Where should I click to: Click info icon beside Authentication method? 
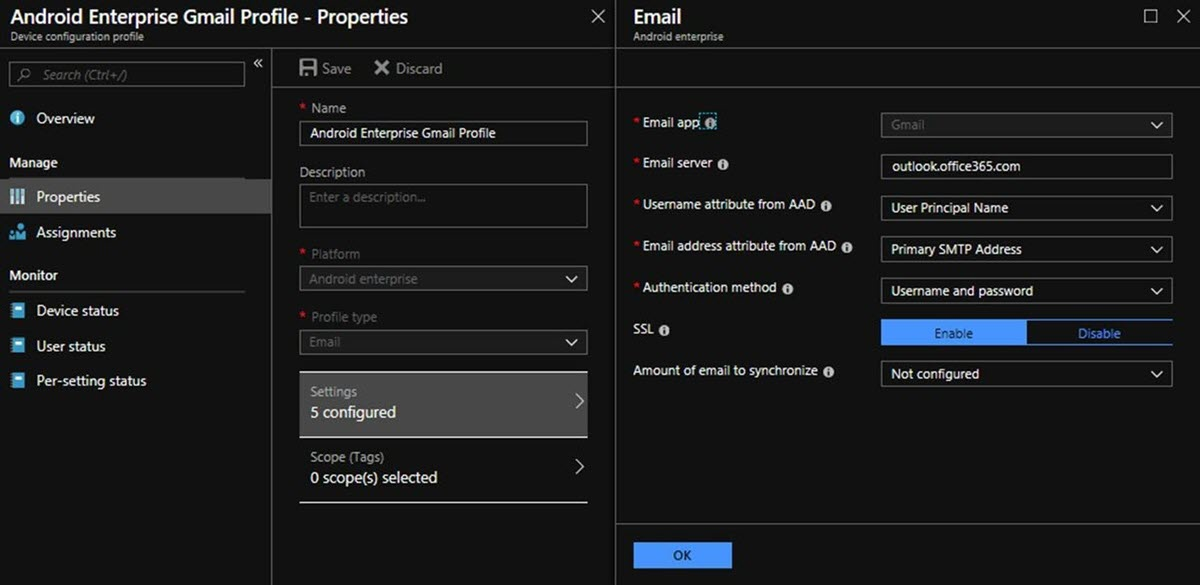point(788,288)
